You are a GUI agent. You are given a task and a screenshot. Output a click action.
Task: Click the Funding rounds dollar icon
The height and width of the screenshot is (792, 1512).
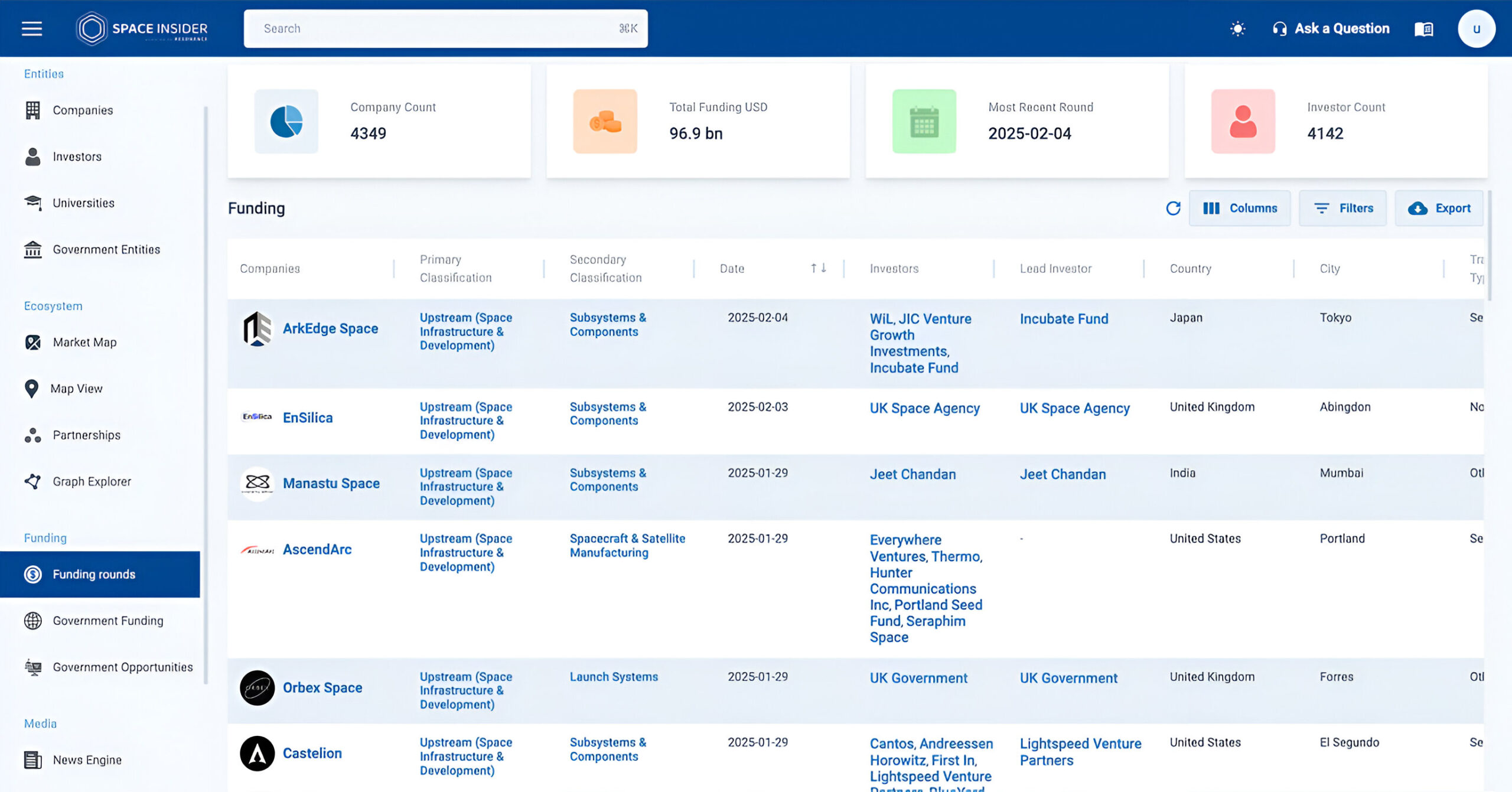pos(32,574)
